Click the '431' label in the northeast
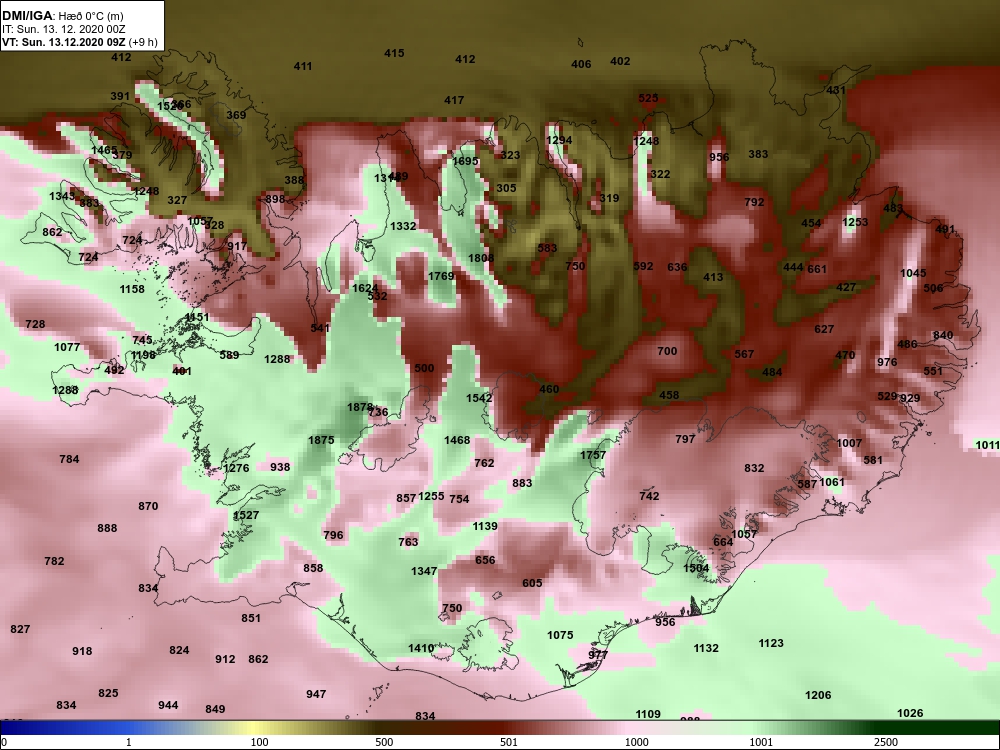 tap(836, 91)
